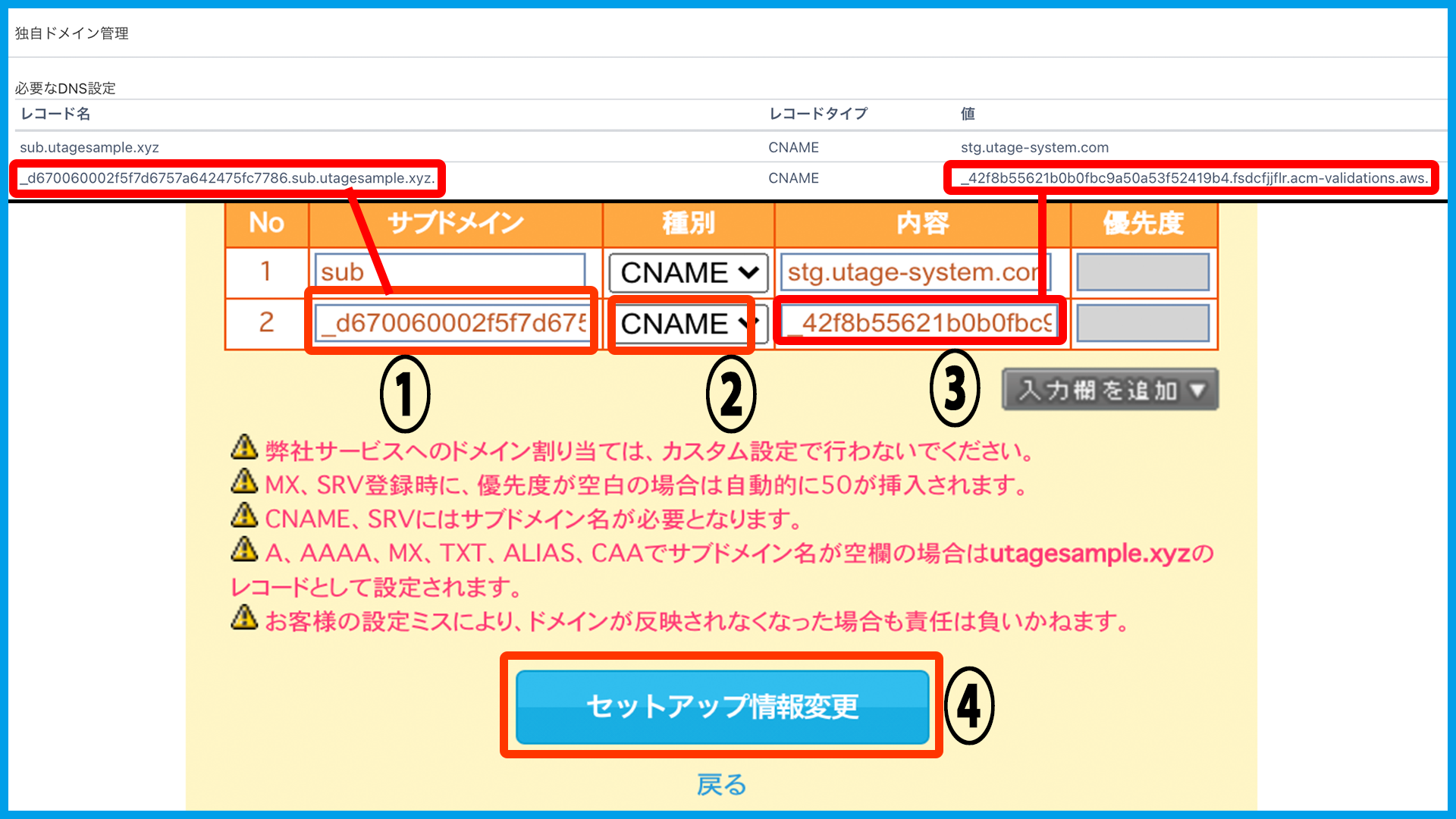This screenshot has height=819, width=1456.
Task: Click the circled number 3 annotation
Action: pos(955,388)
